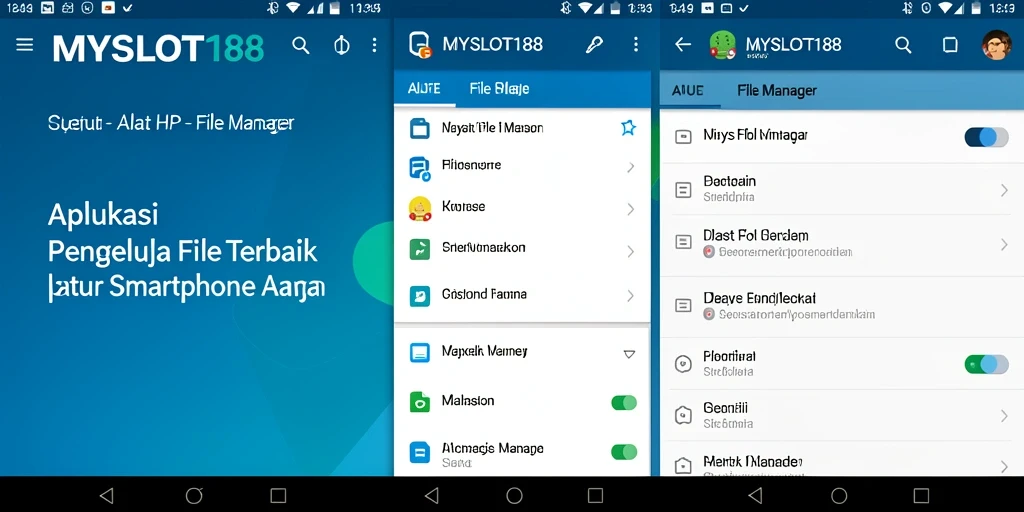The image size is (1024, 512).
Task: Tap the yellow round icon beside Kourose
Action: pos(420,208)
